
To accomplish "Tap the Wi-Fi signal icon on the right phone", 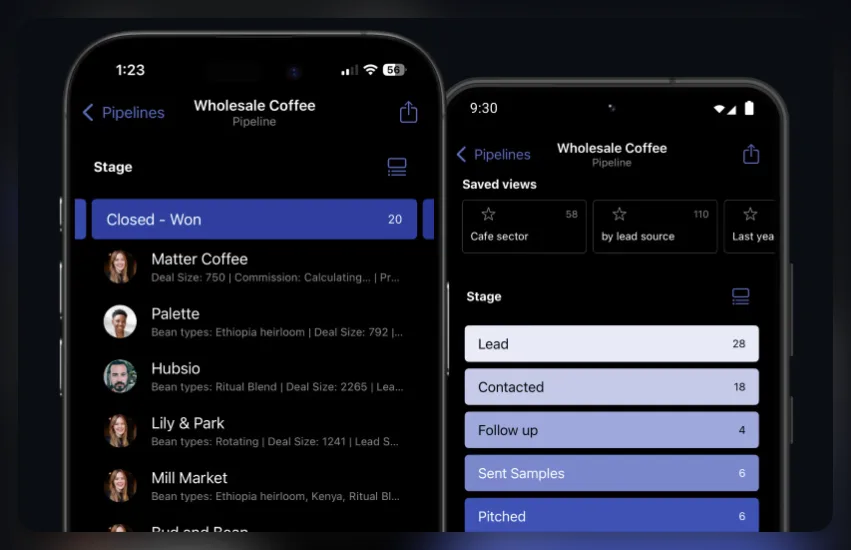I will click(x=719, y=109).
